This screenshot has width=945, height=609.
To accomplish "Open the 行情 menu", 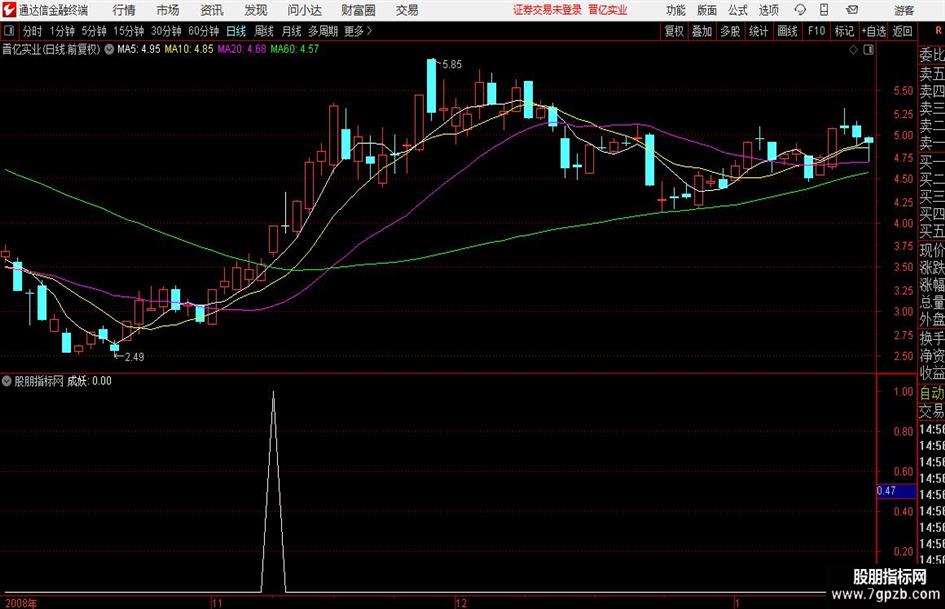I will click(x=124, y=10).
